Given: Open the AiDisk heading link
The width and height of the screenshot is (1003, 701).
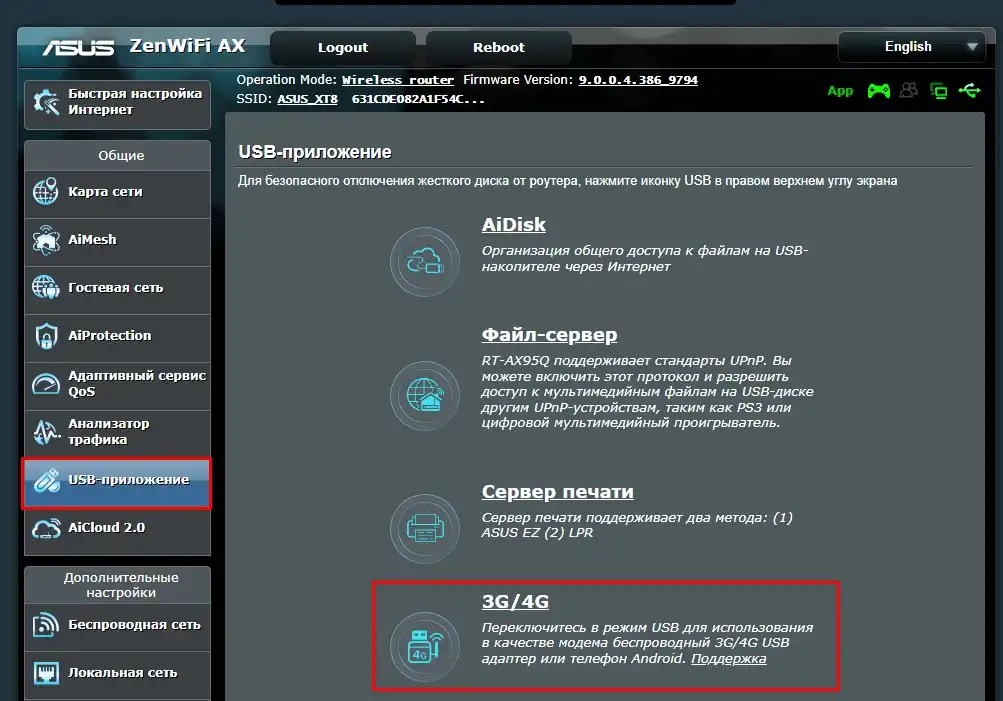Looking at the screenshot, I should point(513,225).
